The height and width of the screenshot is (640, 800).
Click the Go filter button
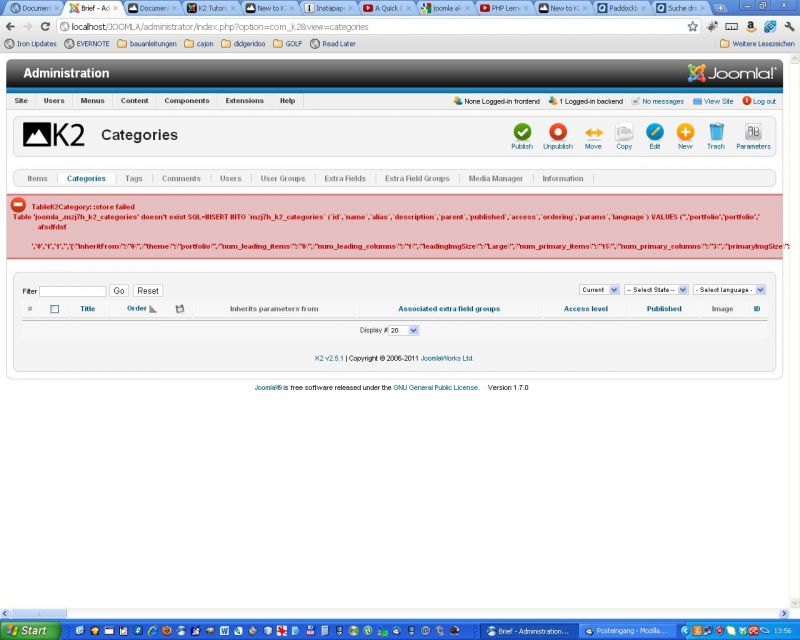pyautogui.click(x=119, y=291)
